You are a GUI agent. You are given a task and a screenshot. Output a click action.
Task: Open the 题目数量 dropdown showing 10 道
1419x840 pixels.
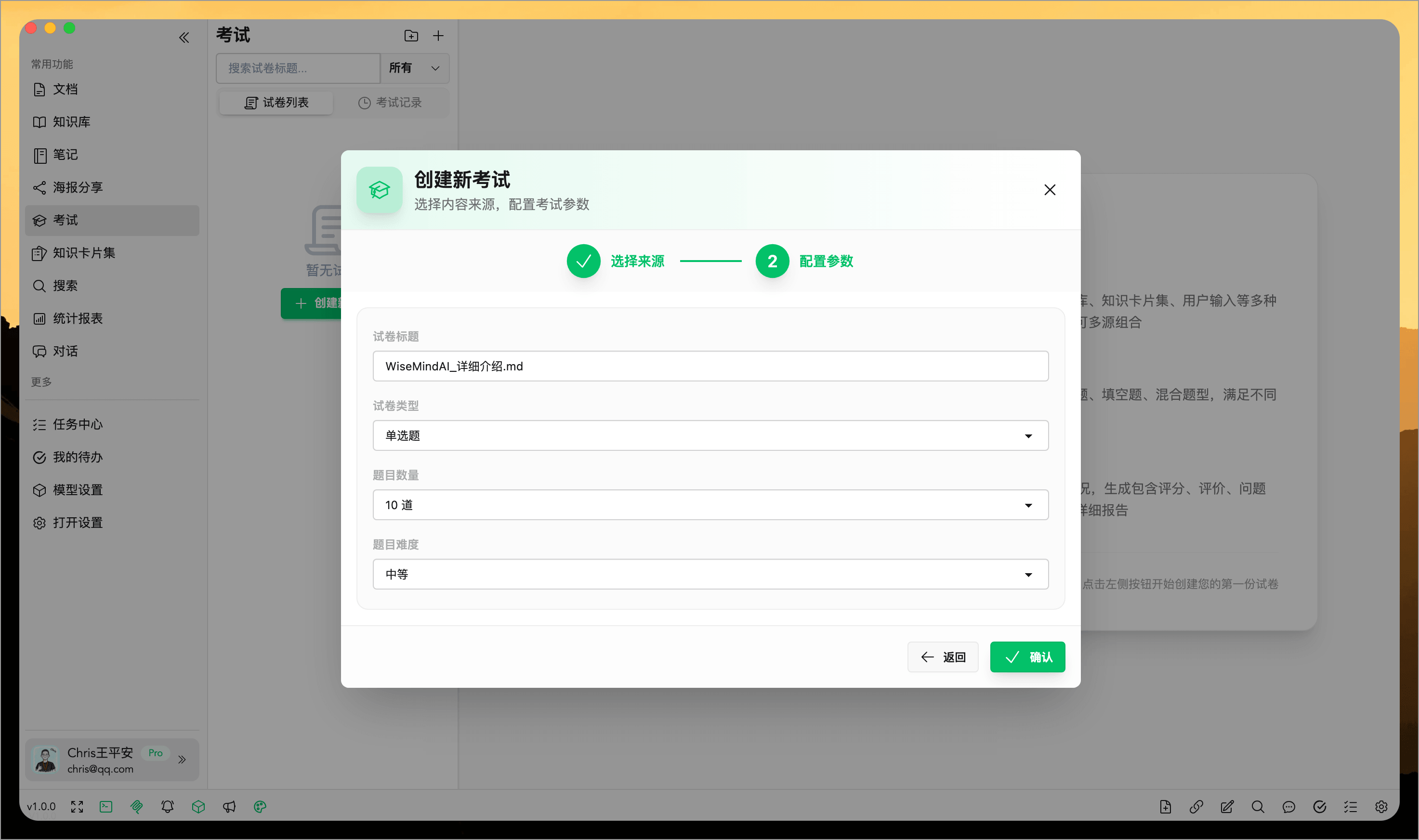tap(710, 504)
